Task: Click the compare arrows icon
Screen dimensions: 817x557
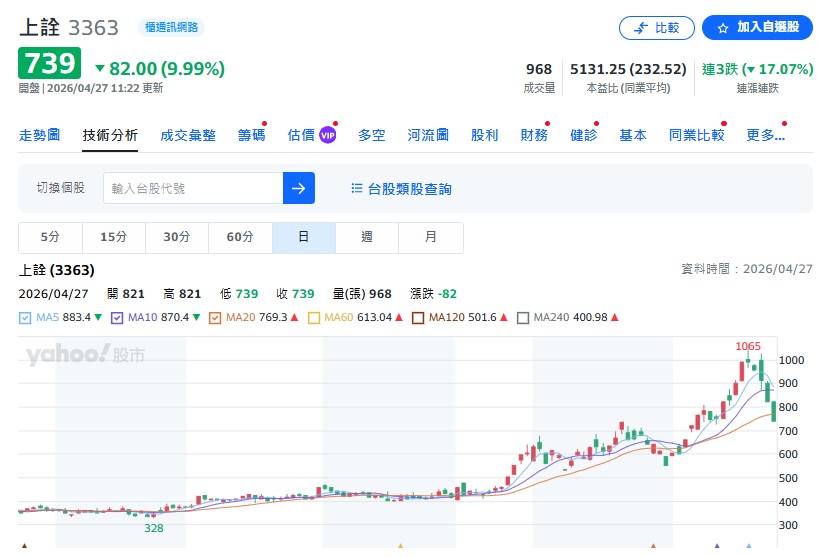Action: (641, 28)
